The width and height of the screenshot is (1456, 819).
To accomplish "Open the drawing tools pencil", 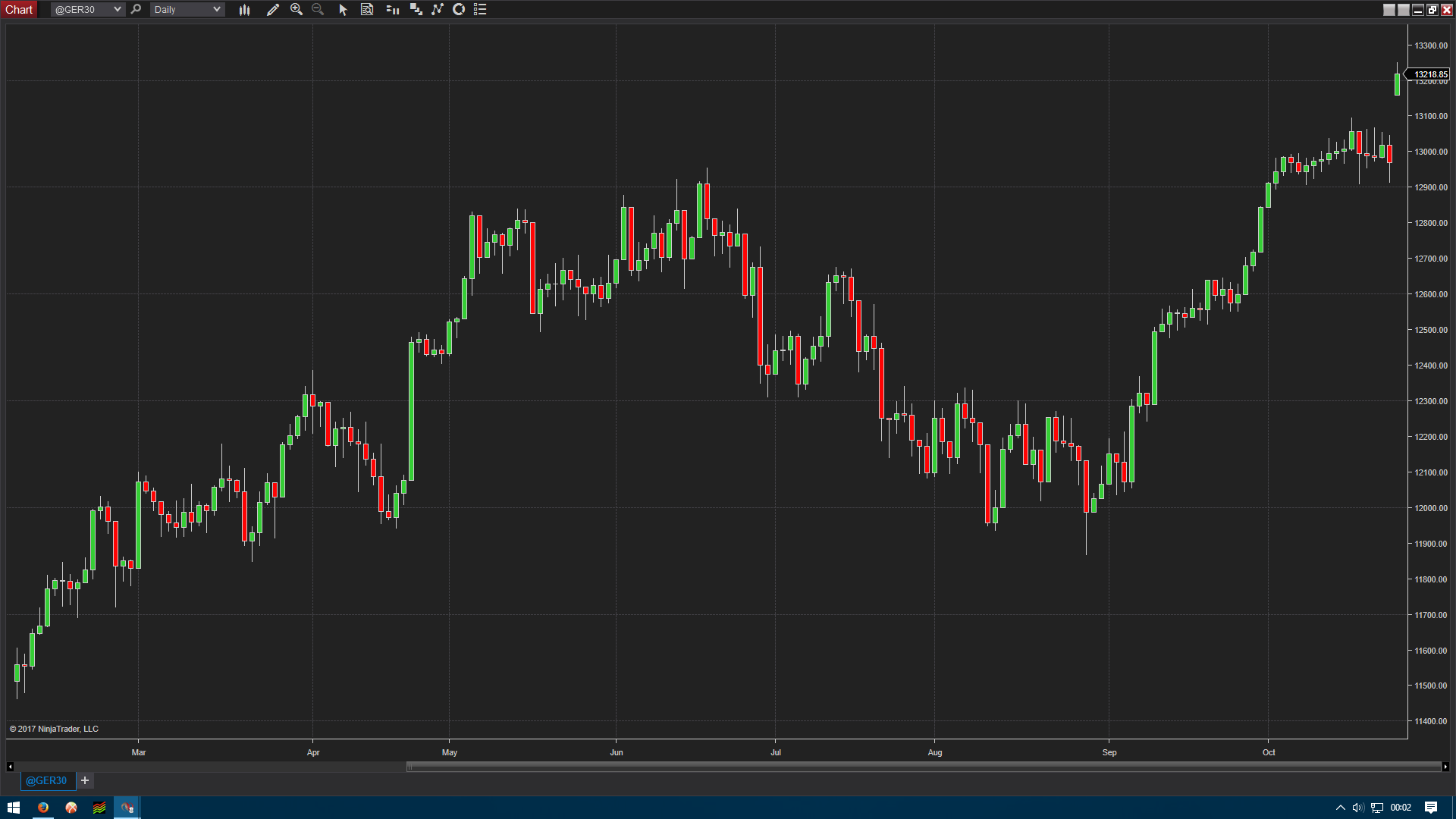I will (x=273, y=10).
